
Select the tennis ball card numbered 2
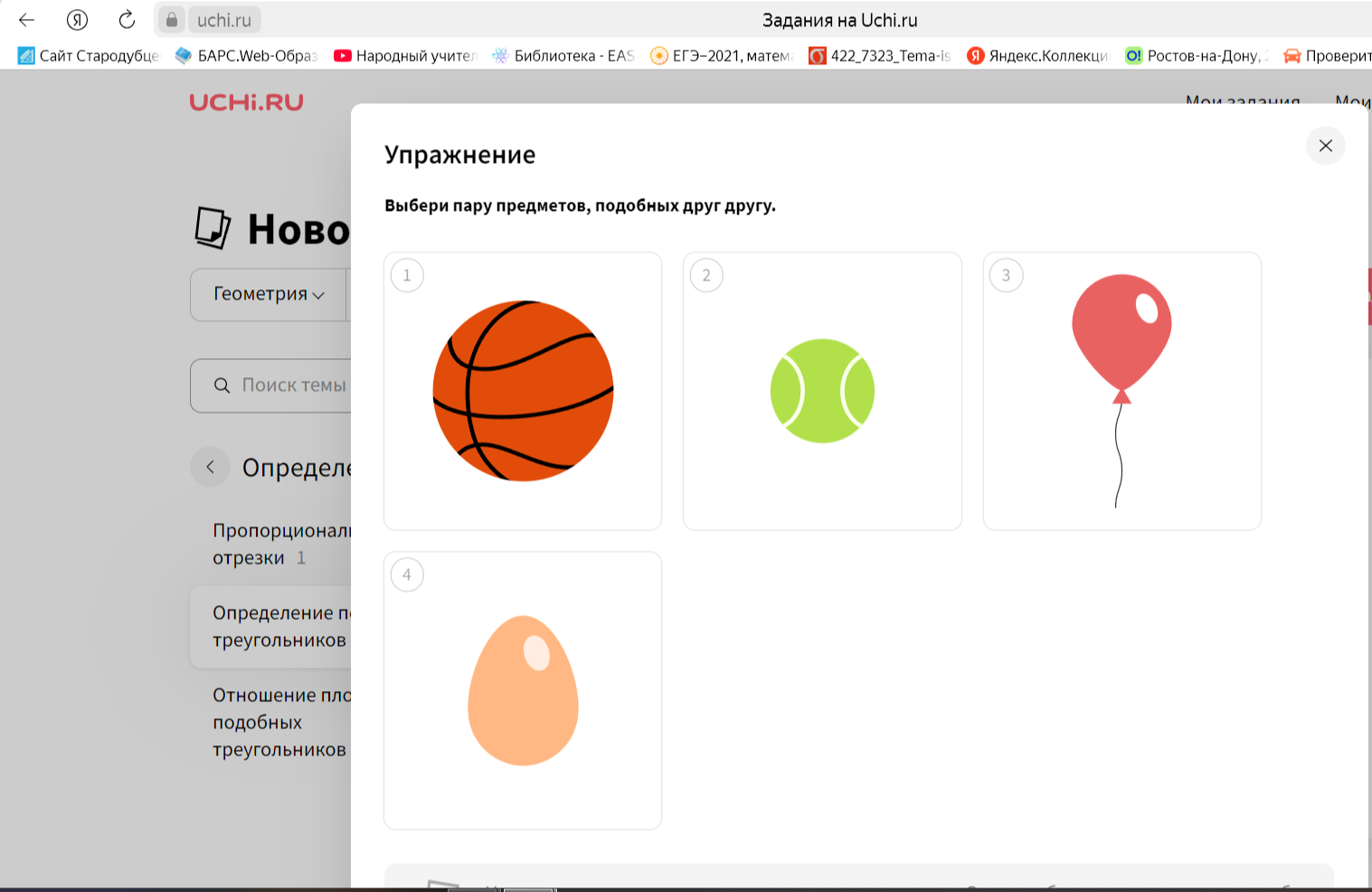[x=821, y=391]
